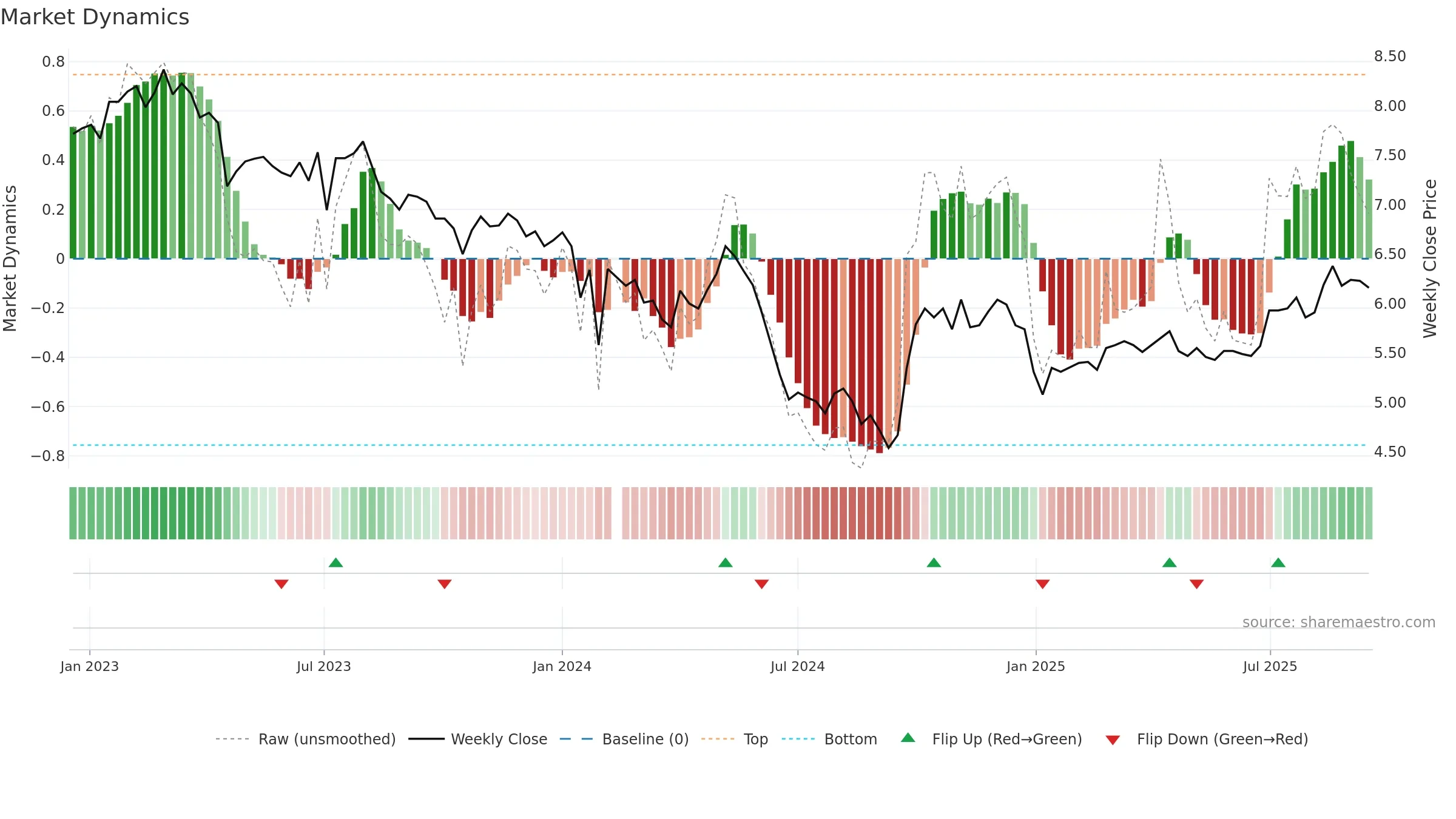Click the green heat strip segment at far right

pos(1369,513)
